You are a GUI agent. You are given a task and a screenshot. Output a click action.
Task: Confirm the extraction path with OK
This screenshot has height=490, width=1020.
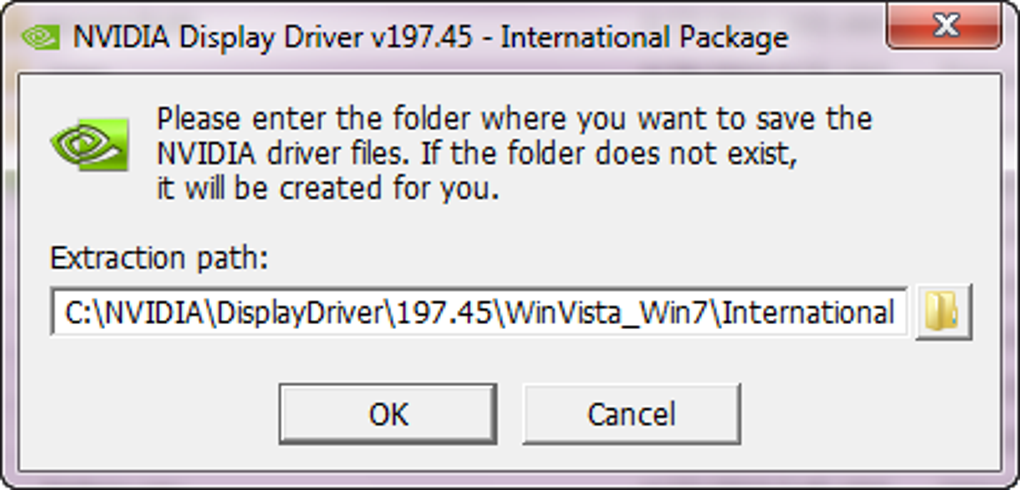pos(388,414)
